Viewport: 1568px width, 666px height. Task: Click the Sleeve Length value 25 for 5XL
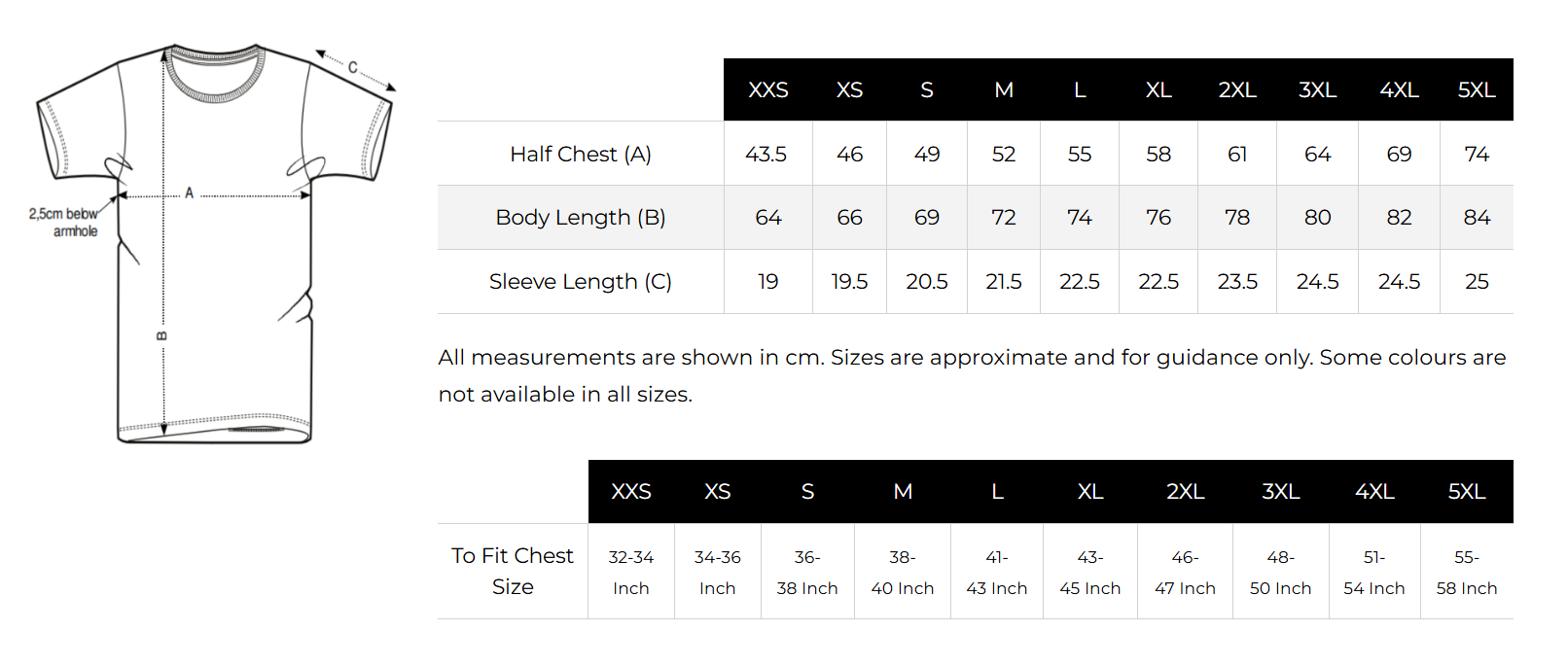[x=1477, y=281]
